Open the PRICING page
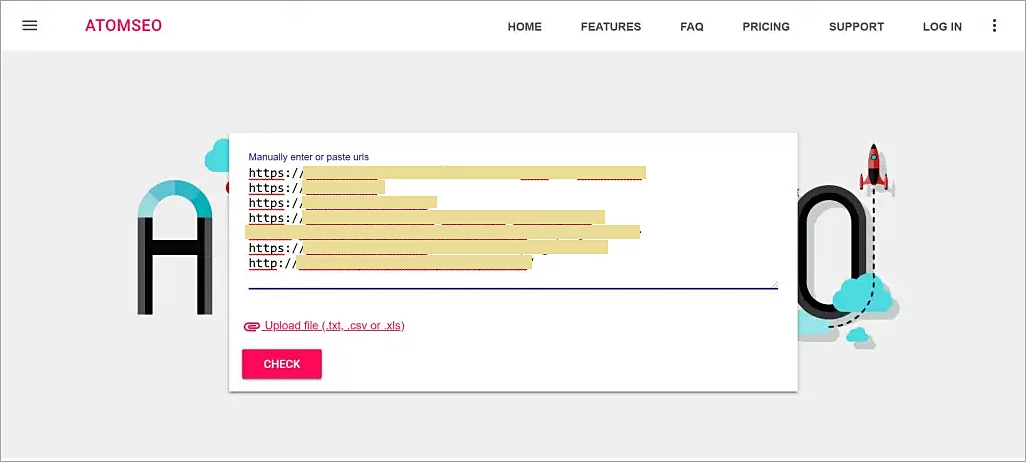This screenshot has width=1026, height=462. click(x=766, y=27)
